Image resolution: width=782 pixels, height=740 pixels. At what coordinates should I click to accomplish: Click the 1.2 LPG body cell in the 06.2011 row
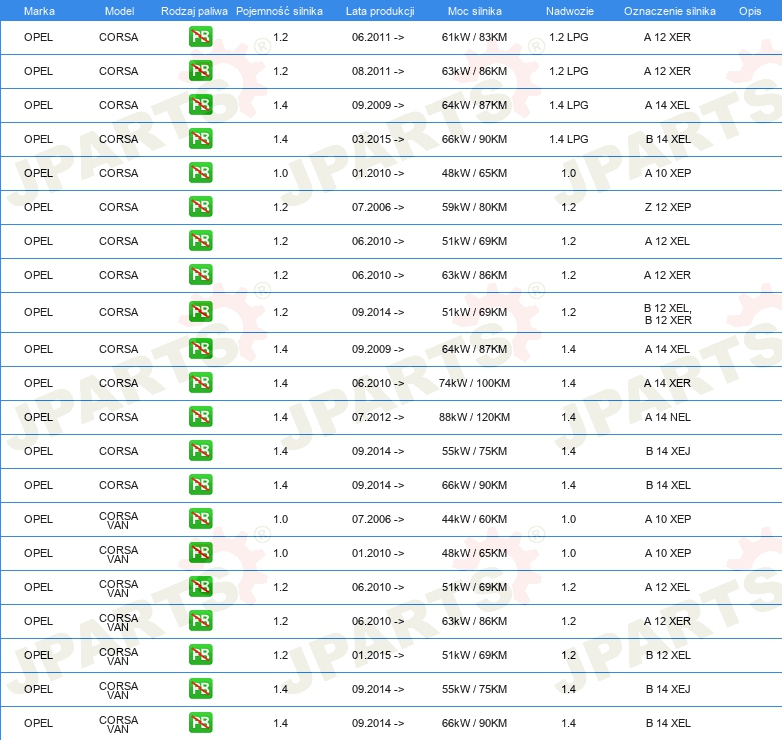coord(569,37)
